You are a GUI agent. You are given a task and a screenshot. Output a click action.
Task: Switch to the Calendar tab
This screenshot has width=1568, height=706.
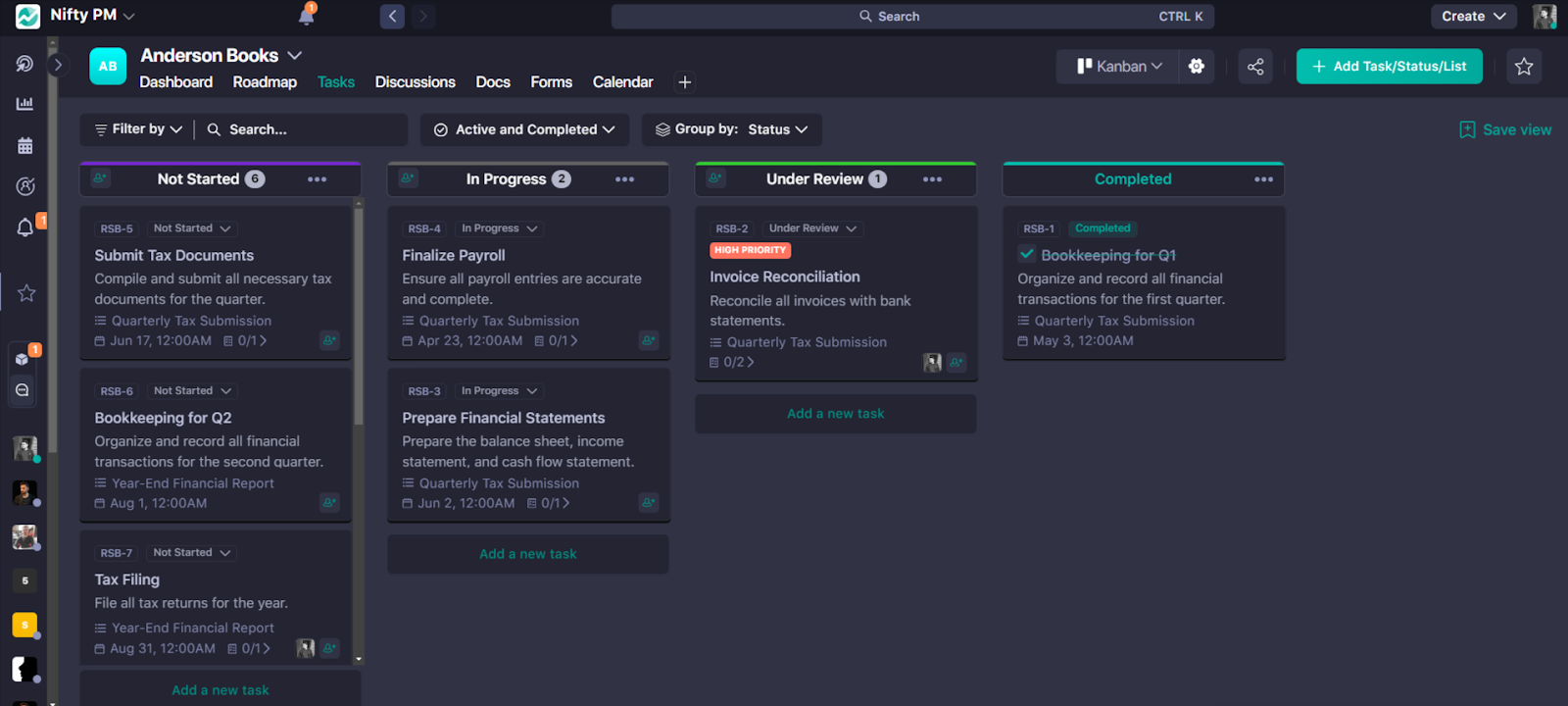coord(622,82)
